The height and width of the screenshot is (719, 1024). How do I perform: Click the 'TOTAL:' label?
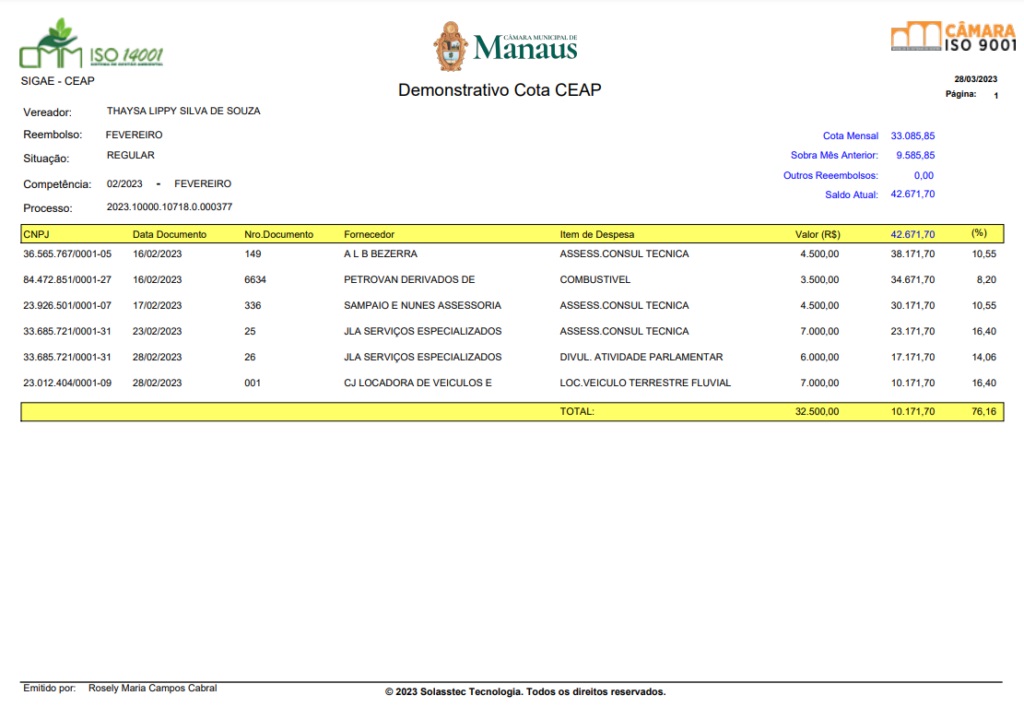[x=577, y=412]
